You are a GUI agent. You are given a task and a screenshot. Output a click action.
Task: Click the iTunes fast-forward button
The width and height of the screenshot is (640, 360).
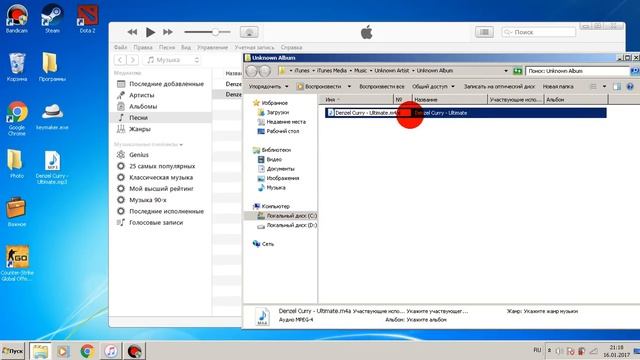pyautogui.click(x=168, y=32)
